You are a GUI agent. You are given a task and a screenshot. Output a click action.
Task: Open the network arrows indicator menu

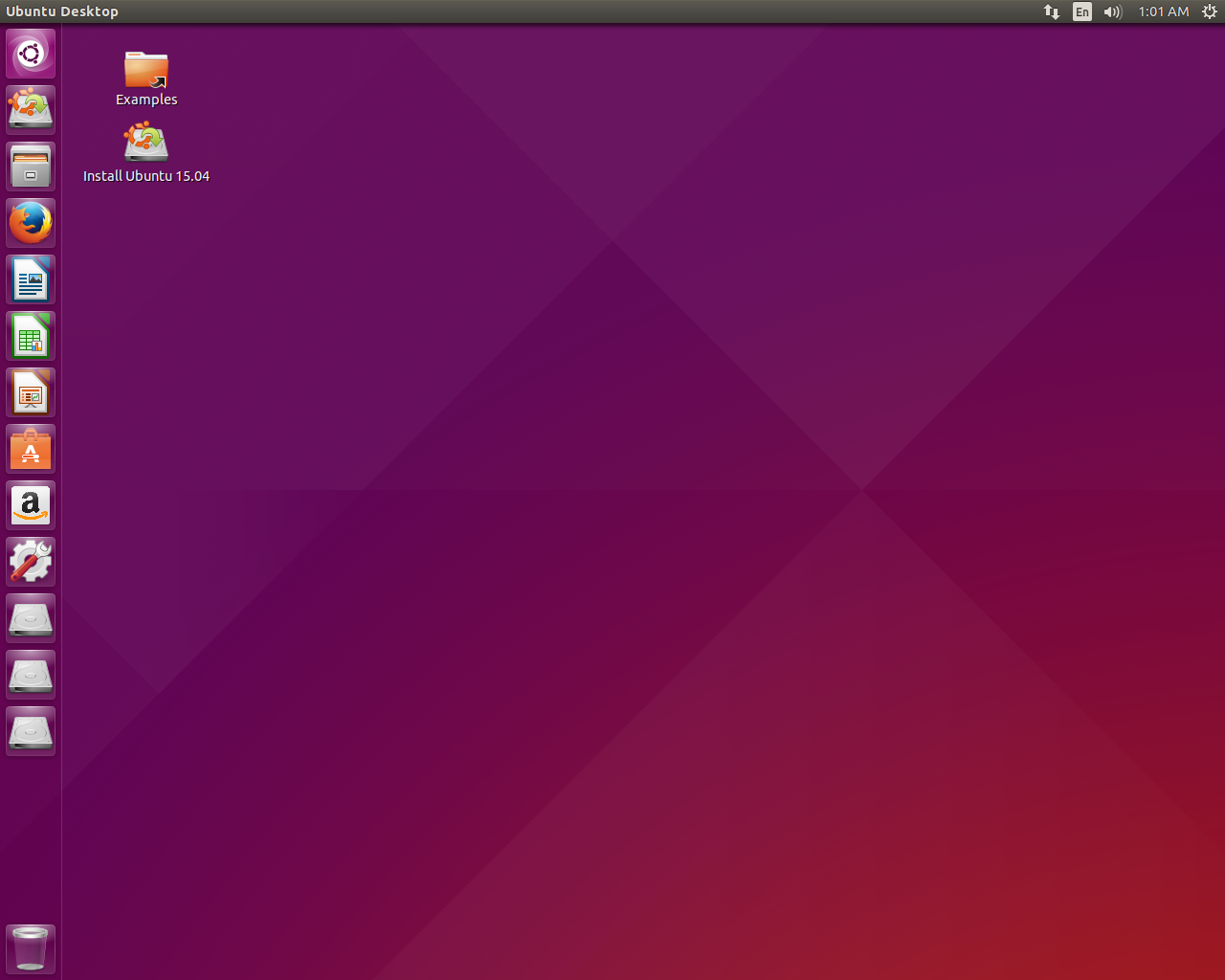click(1051, 11)
